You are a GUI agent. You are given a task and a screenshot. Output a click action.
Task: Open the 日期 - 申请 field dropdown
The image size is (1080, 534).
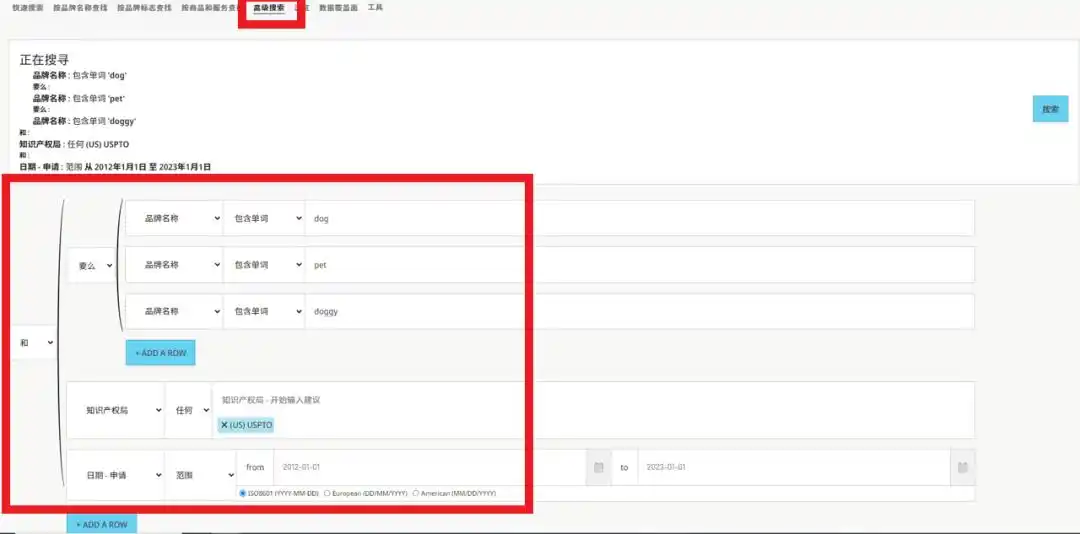116,475
